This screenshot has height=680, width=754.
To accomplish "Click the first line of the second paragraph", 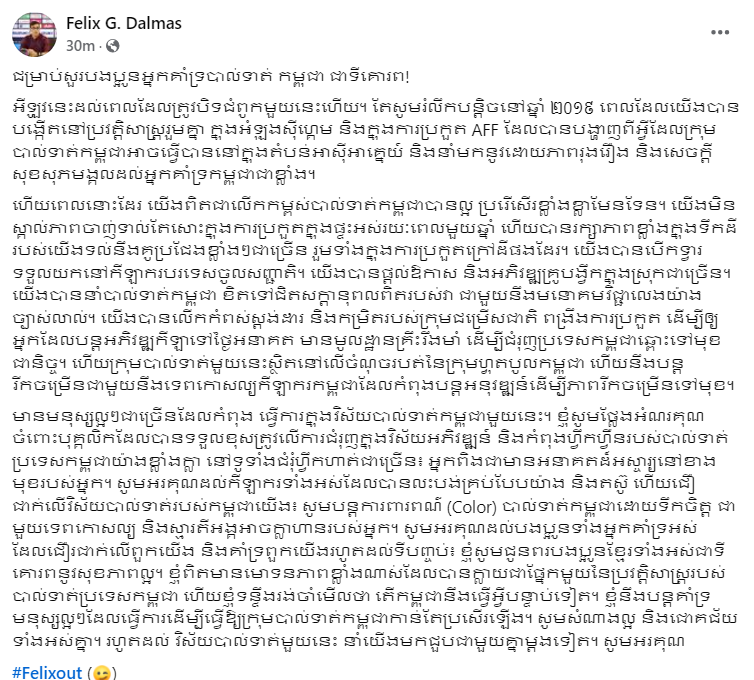I will pyautogui.click(x=374, y=205).
